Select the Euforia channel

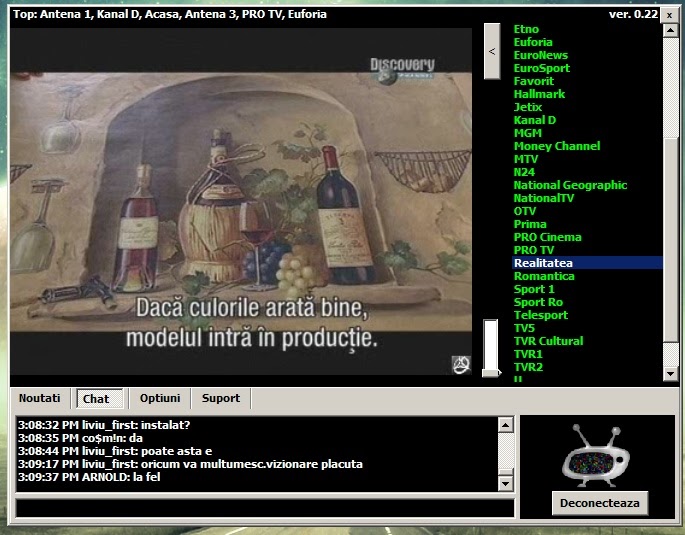[533, 42]
